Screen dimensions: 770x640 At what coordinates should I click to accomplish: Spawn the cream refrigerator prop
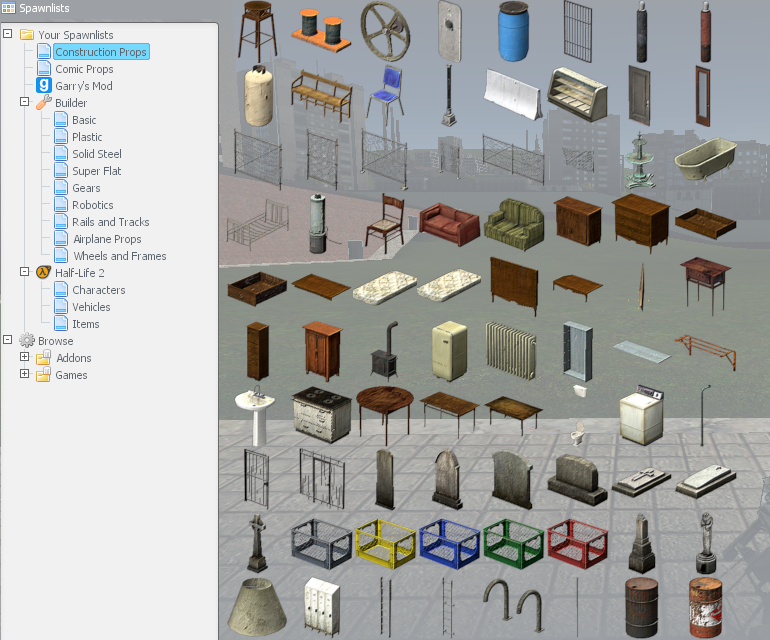pos(449,350)
